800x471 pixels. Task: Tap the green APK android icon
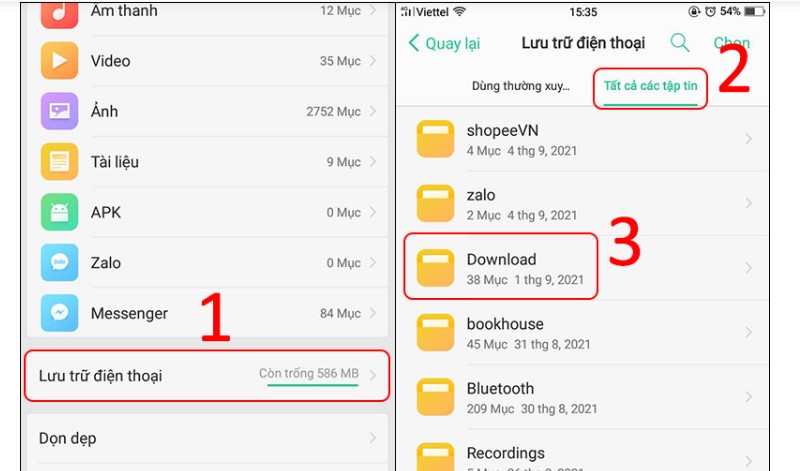60,212
